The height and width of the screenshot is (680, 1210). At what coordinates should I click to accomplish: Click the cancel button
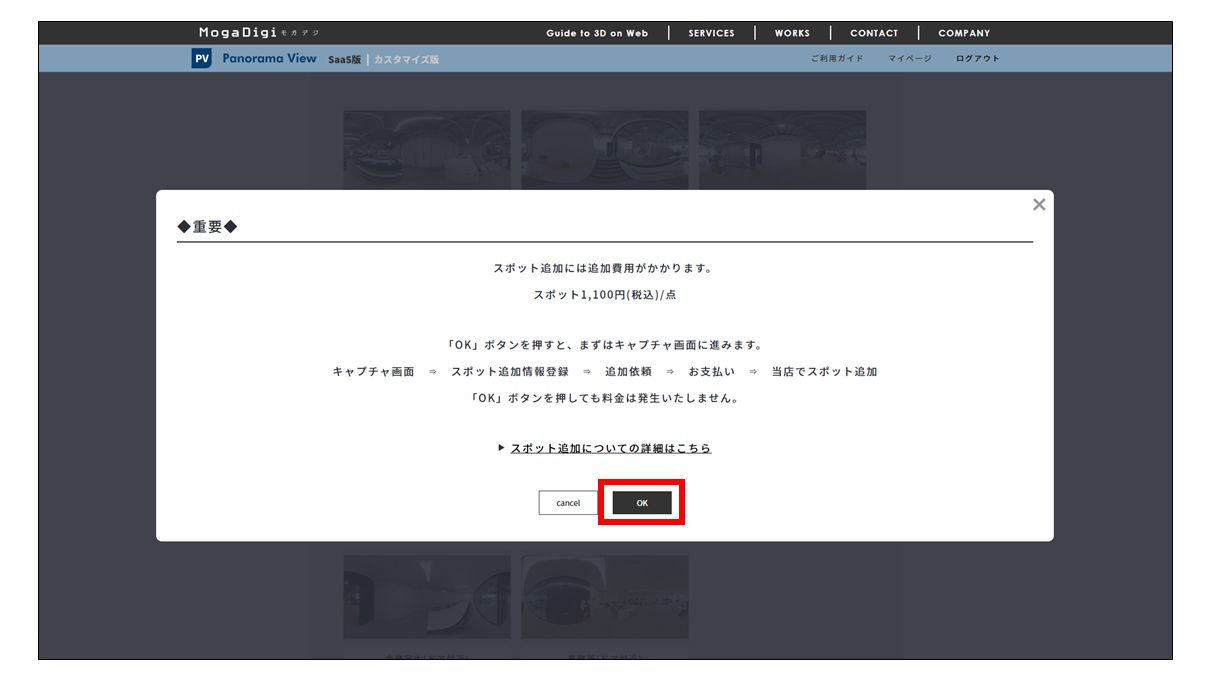click(x=568, y=503)
